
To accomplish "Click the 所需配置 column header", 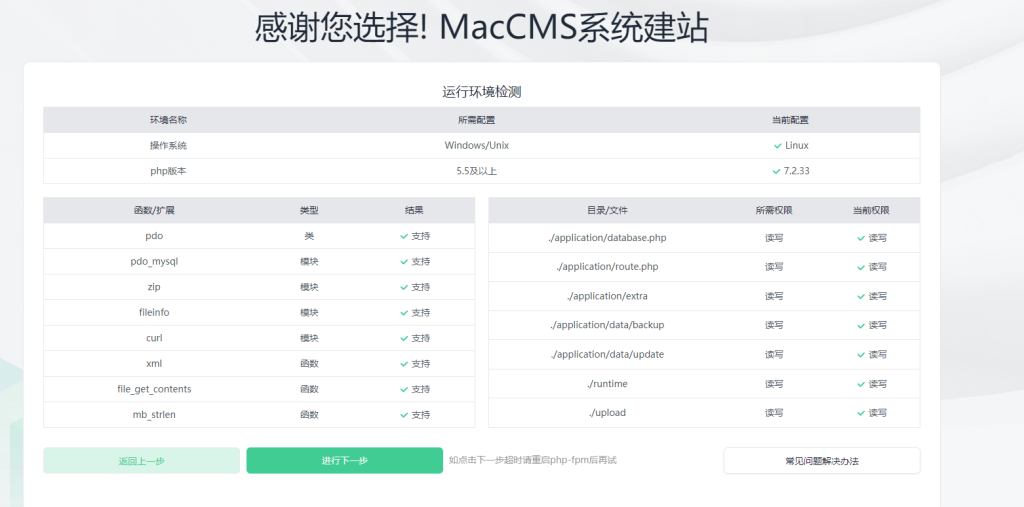I will (x=476, y=120).
